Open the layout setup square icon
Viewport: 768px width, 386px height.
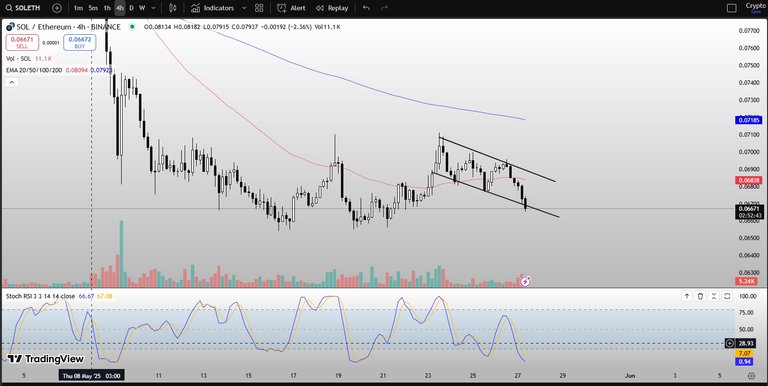tap(731, 8)
